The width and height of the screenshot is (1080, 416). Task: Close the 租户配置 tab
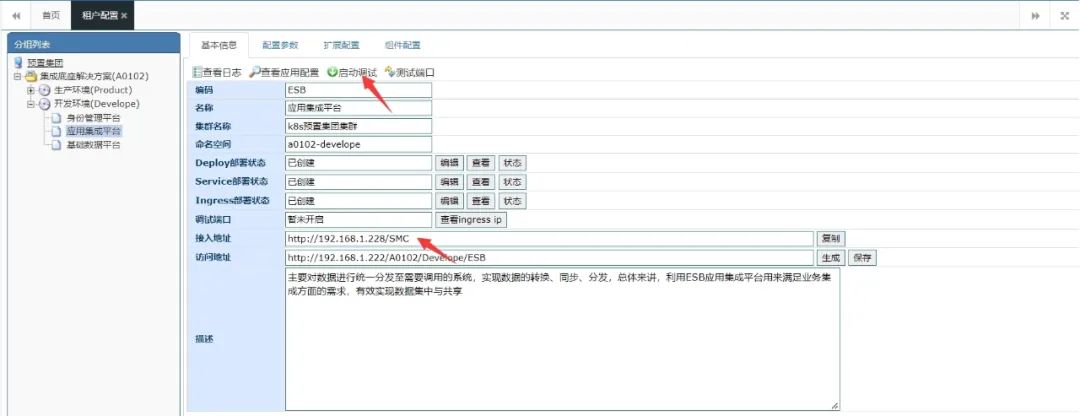(124, 15)
